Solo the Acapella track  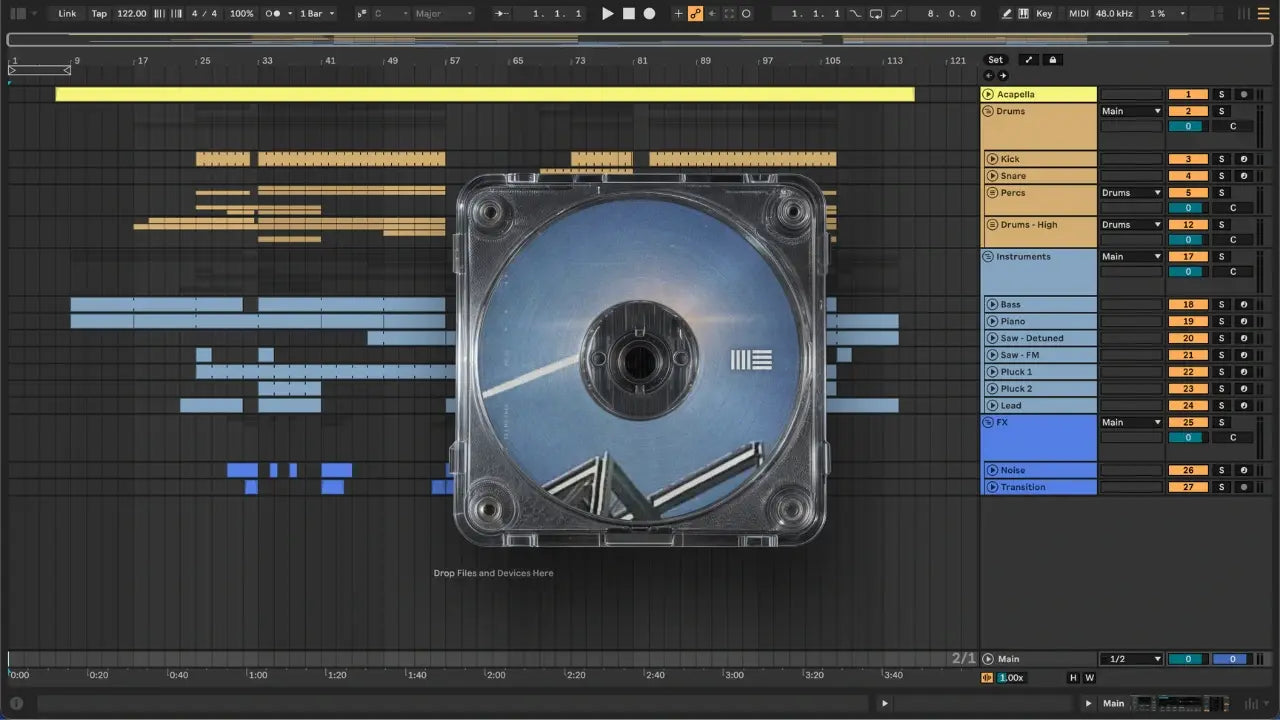[x=1220, y=94]
